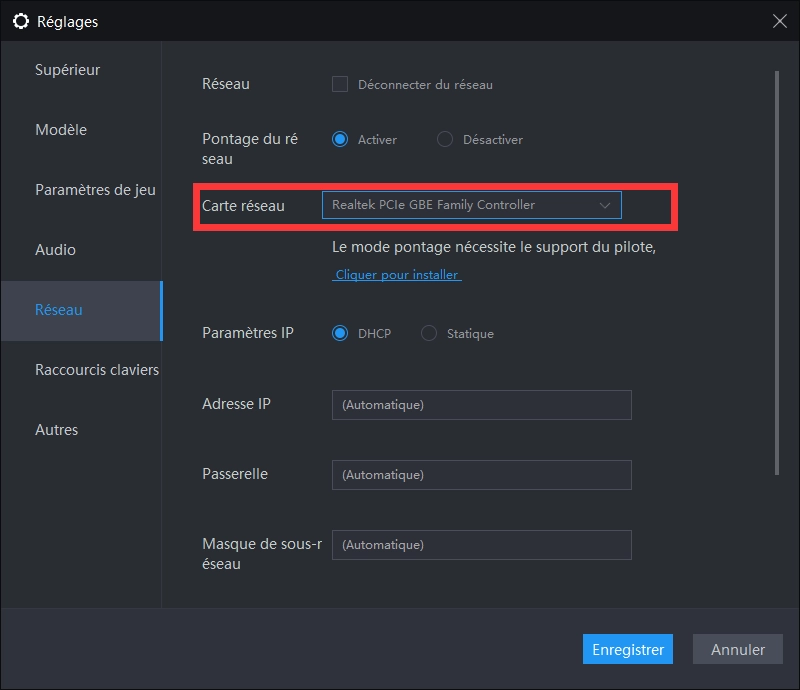Switch to the Autres tab
Screen dimensions: 800x690
coord(56,430)
